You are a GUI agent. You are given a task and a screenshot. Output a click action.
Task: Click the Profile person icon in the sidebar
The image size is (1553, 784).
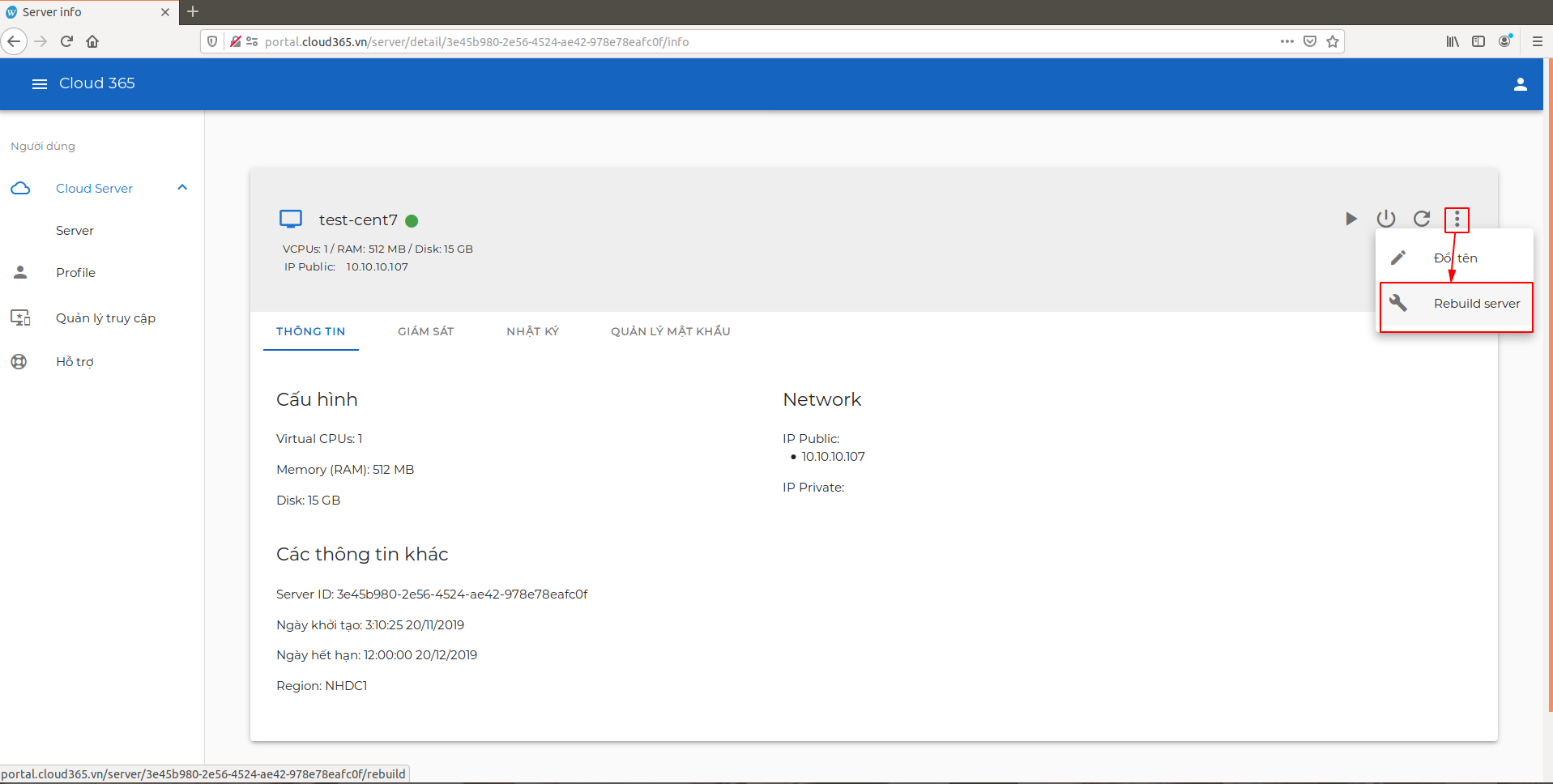[x=20, y=272]
